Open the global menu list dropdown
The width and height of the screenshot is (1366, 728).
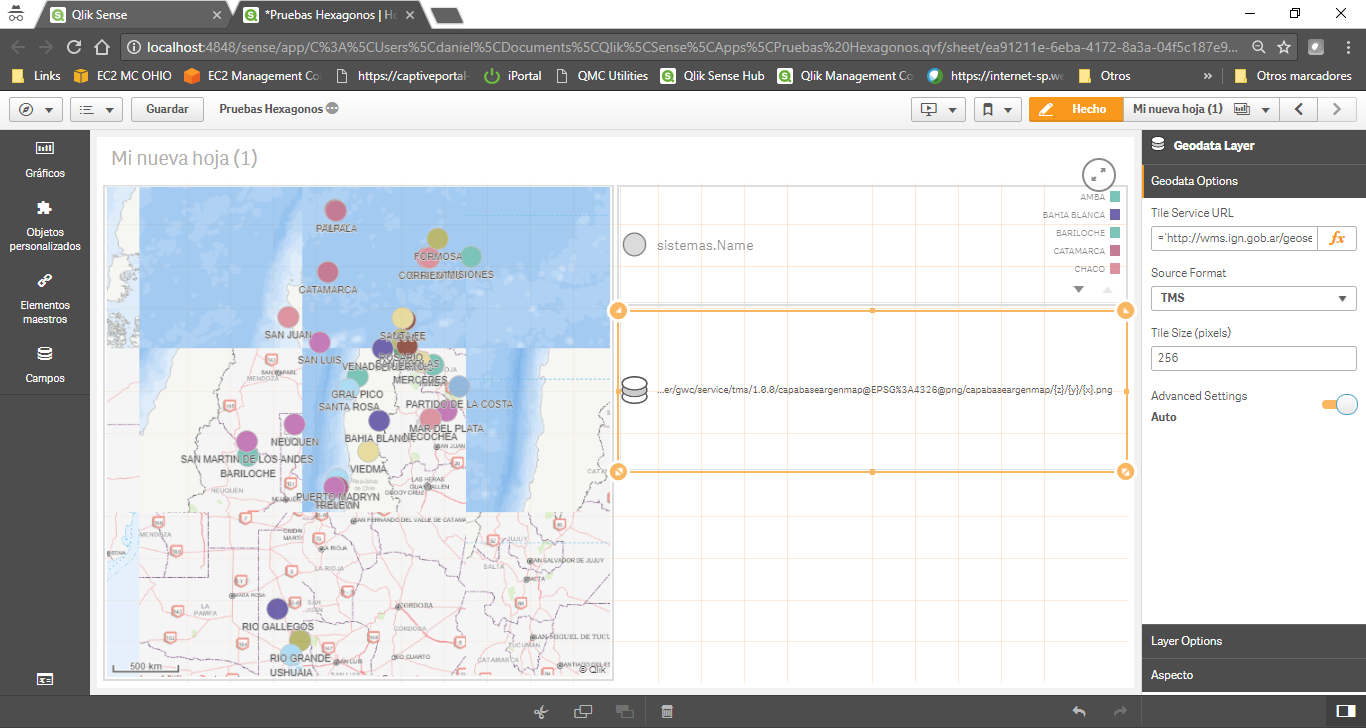pos(97,109)
